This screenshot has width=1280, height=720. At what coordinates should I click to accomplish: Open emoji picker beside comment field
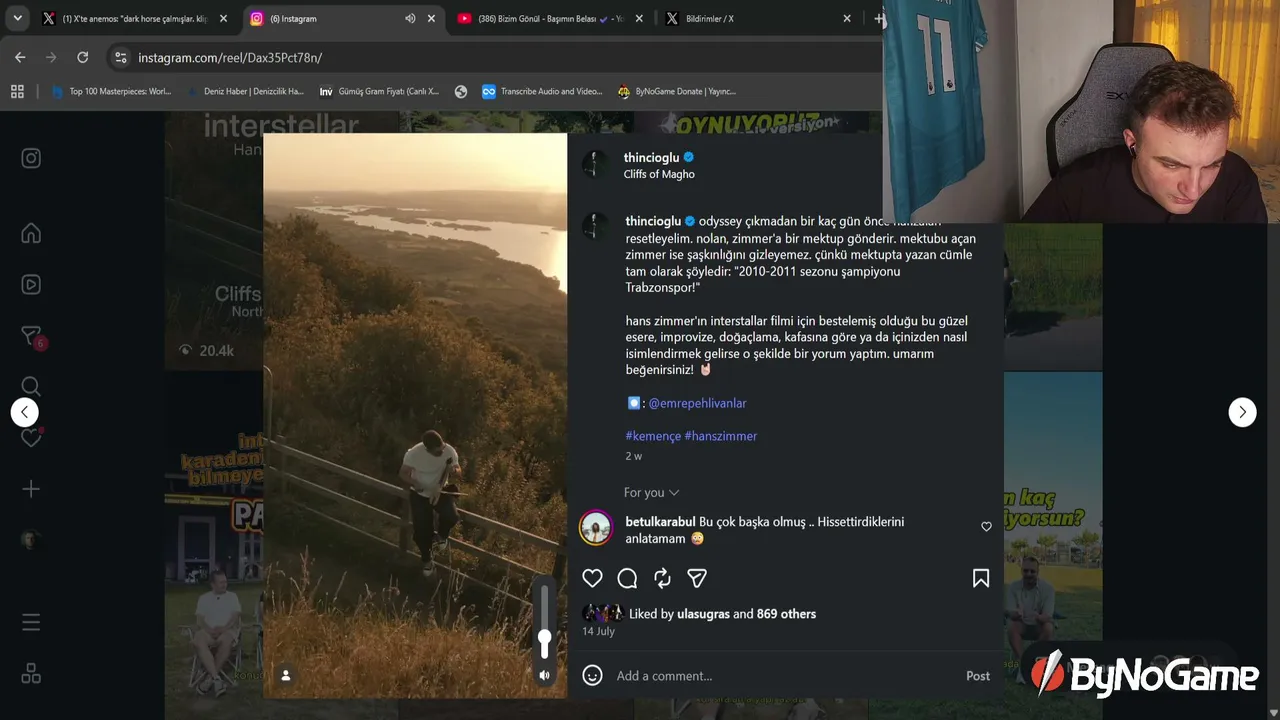(x=593, y=676)
